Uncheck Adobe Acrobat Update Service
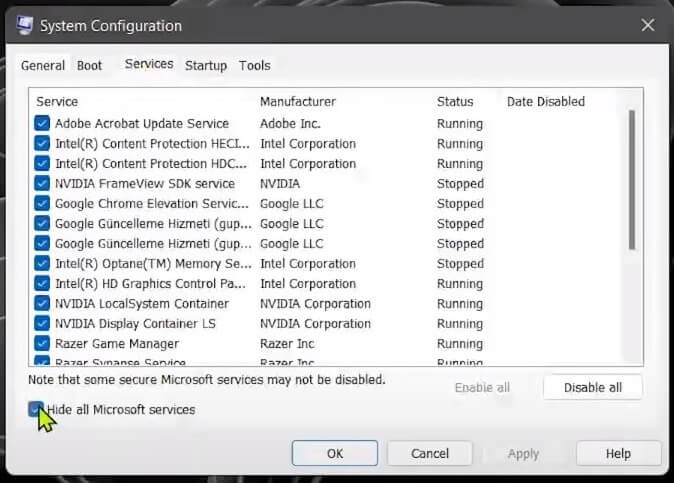674x483 pixels. tap(42, 123)
